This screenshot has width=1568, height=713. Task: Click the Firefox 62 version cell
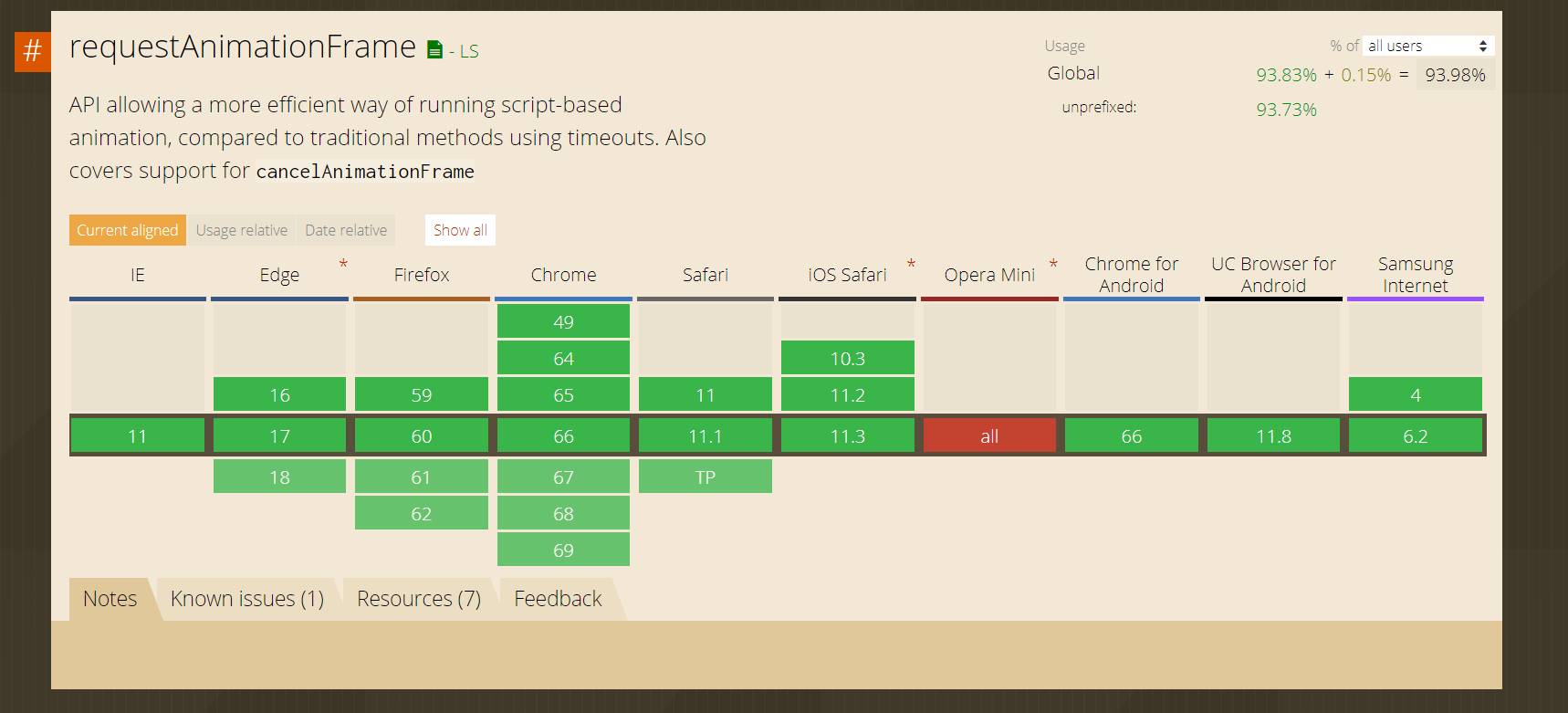click(x=421, y=513)
